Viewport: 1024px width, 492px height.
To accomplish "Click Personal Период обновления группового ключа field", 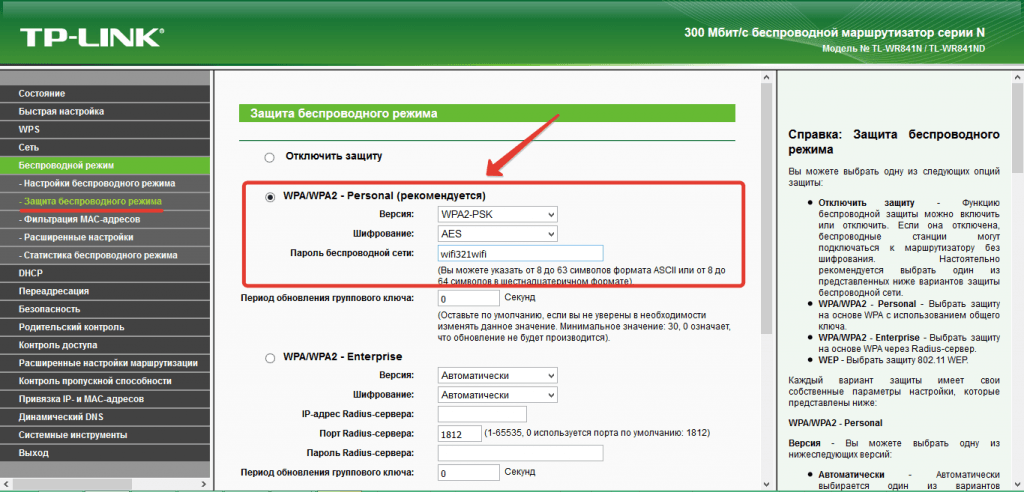I will [x=469, y=299].
